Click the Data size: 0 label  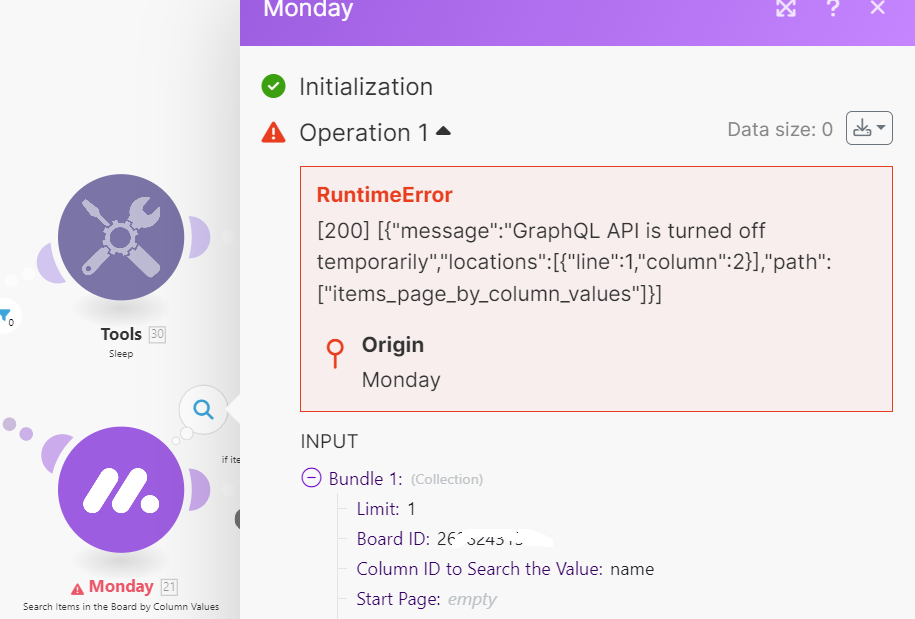pos(780,130)
